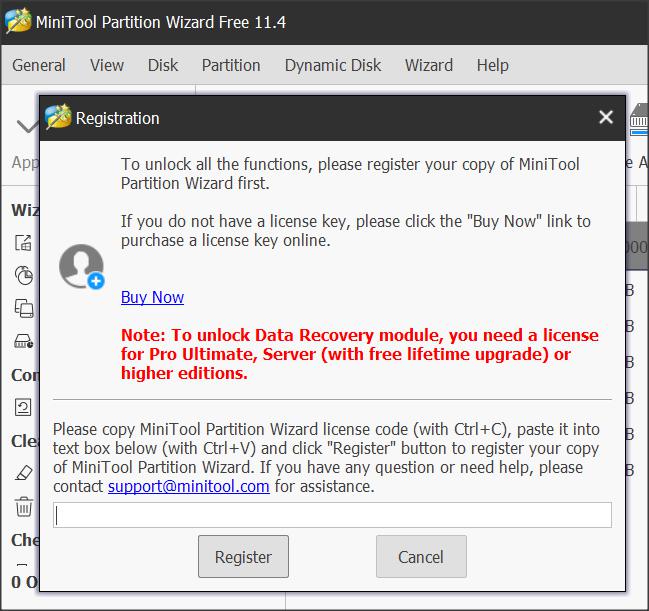Open the General menu

[39, 65]
